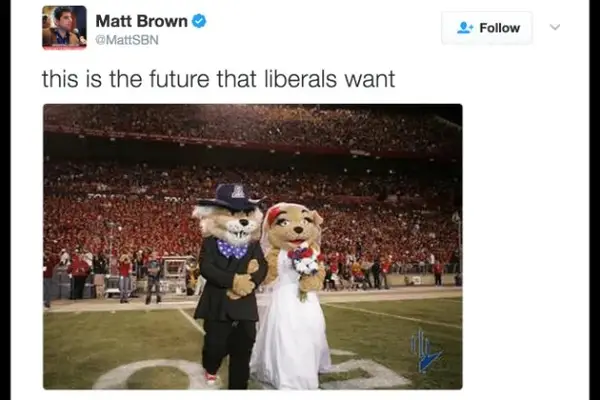Click the groom mascot's cowboy hat
This screenshot has height=400, width=600.
(x=232, y=196)
